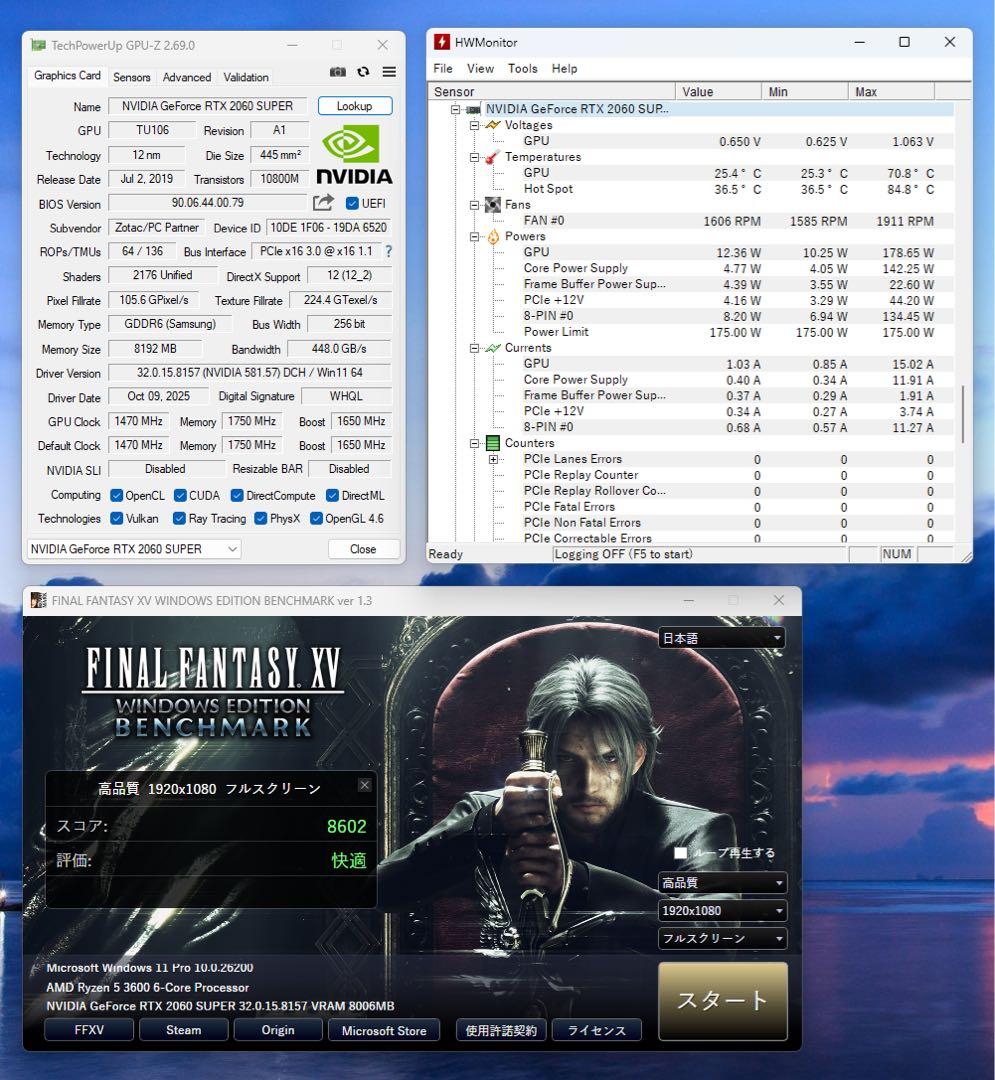Click the Microsoft Store button
This screenshot has height=1080, width=995.
point(384,1030)
